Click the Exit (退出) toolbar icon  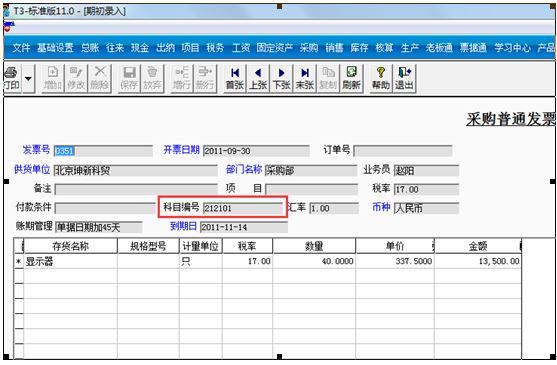click(404, 78)
